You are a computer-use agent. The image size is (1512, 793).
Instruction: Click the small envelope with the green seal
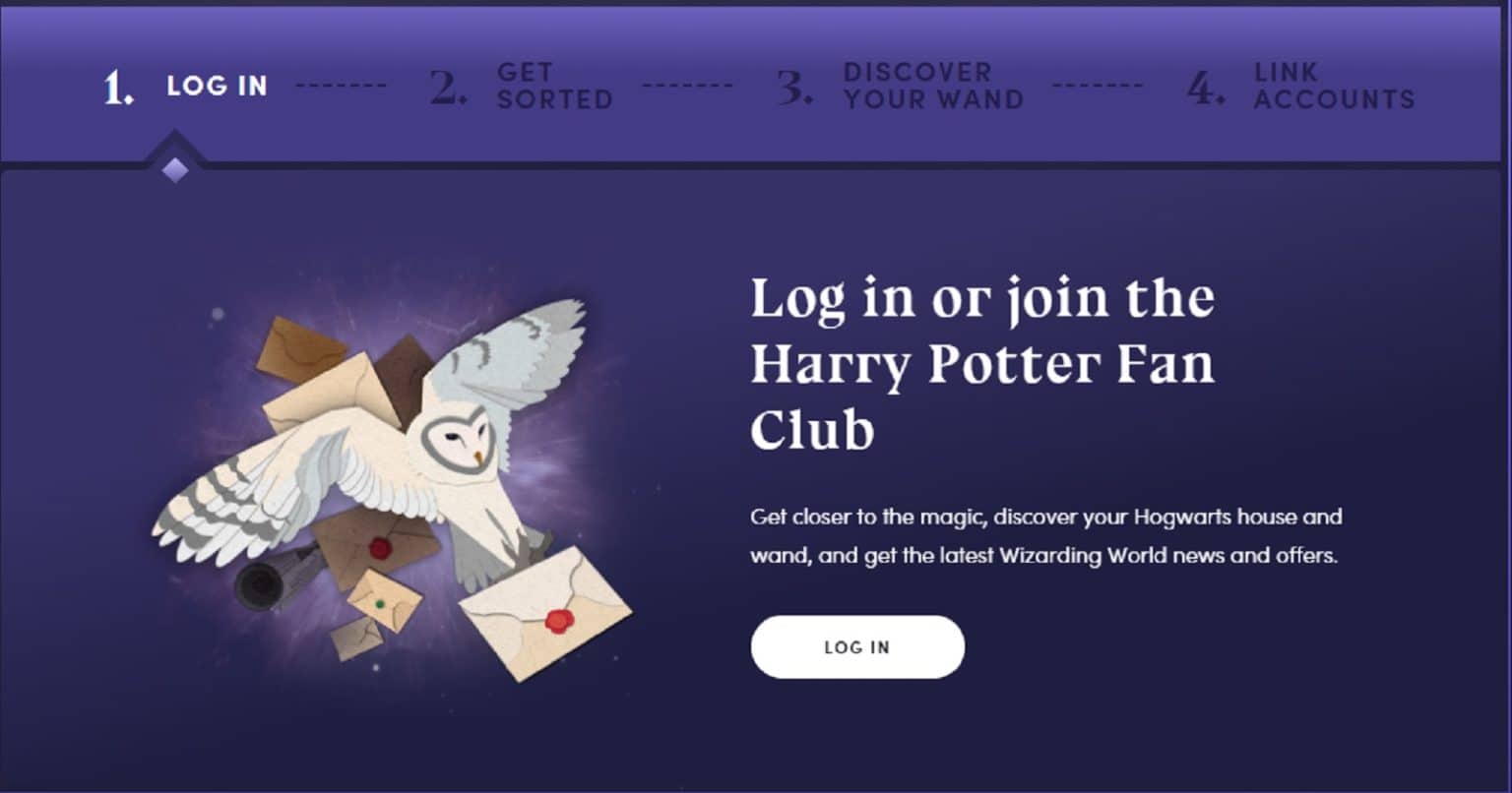[385, 600]
